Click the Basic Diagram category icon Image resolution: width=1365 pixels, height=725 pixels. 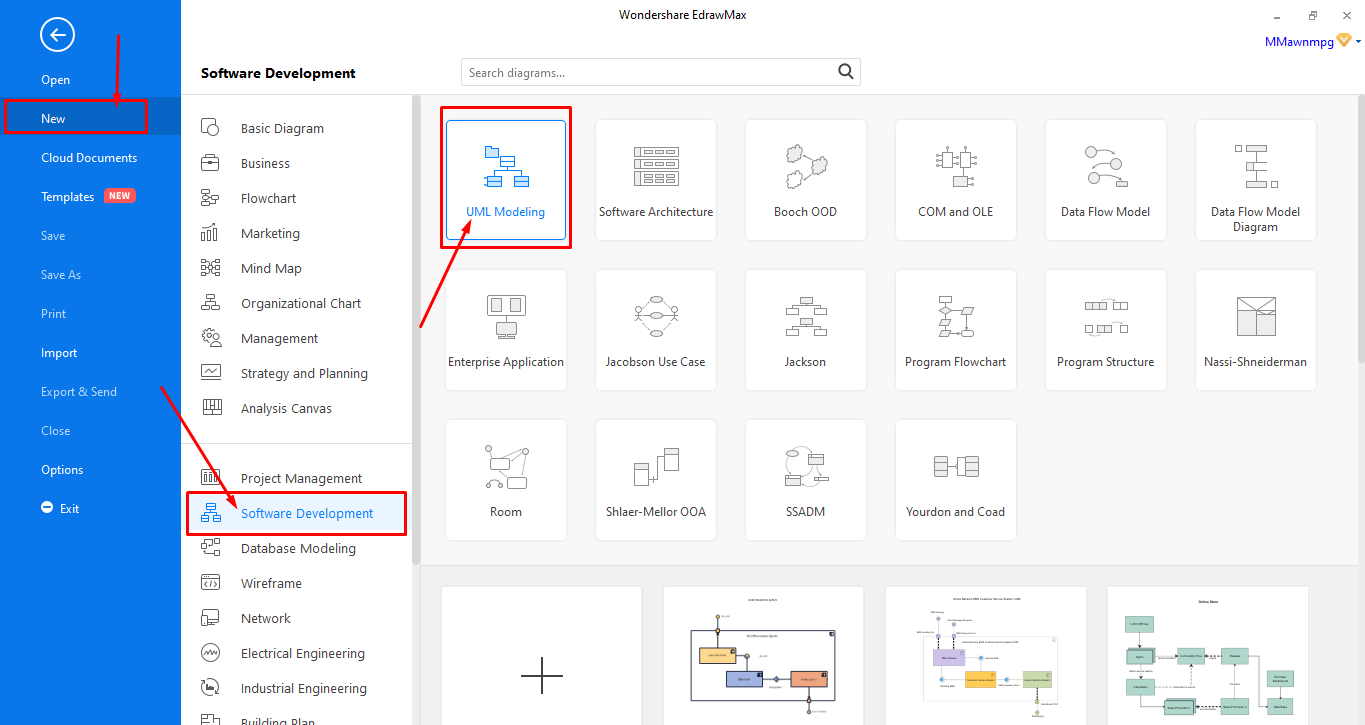[x=210, y=128]
